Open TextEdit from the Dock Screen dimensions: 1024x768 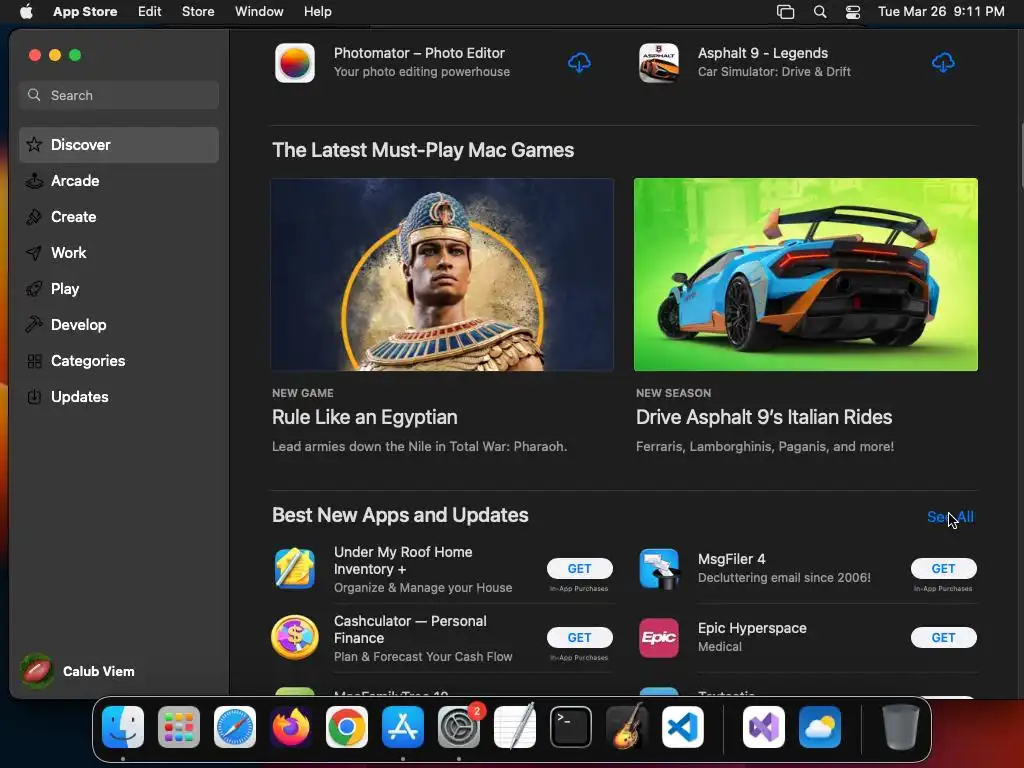click(x=515, y=727)
